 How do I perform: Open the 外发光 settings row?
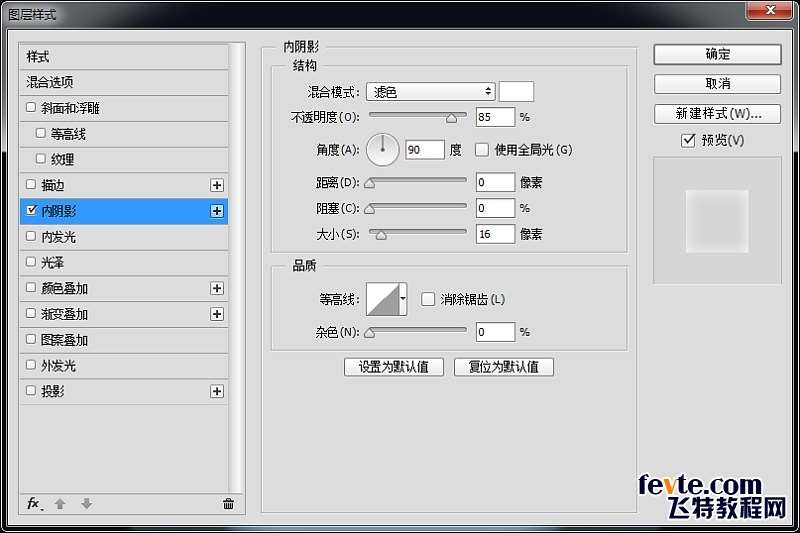(123, 366)
